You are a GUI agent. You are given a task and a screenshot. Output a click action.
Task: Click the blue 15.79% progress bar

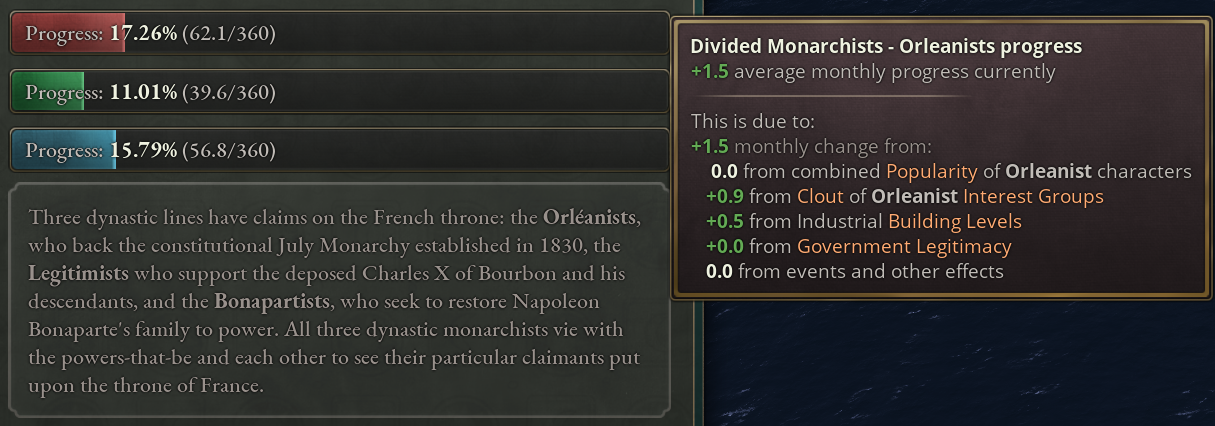coord(339,150)
